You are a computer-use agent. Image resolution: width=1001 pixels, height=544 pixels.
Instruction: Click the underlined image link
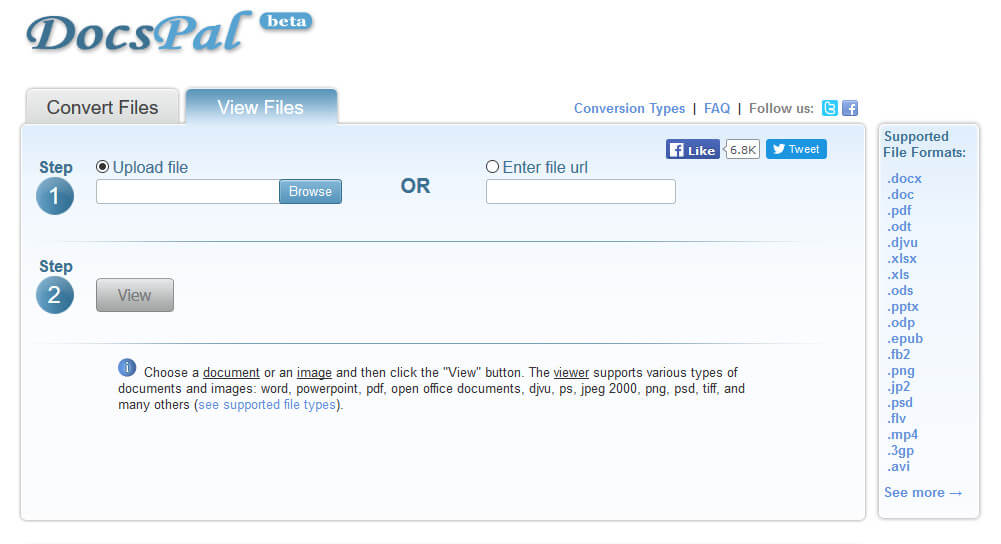314,372
